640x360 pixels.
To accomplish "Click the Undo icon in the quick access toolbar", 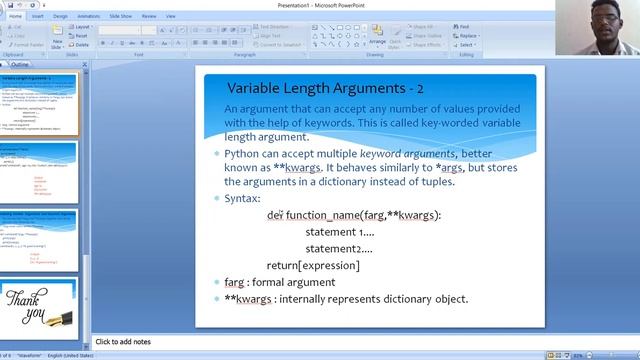I will coord(20,5).
